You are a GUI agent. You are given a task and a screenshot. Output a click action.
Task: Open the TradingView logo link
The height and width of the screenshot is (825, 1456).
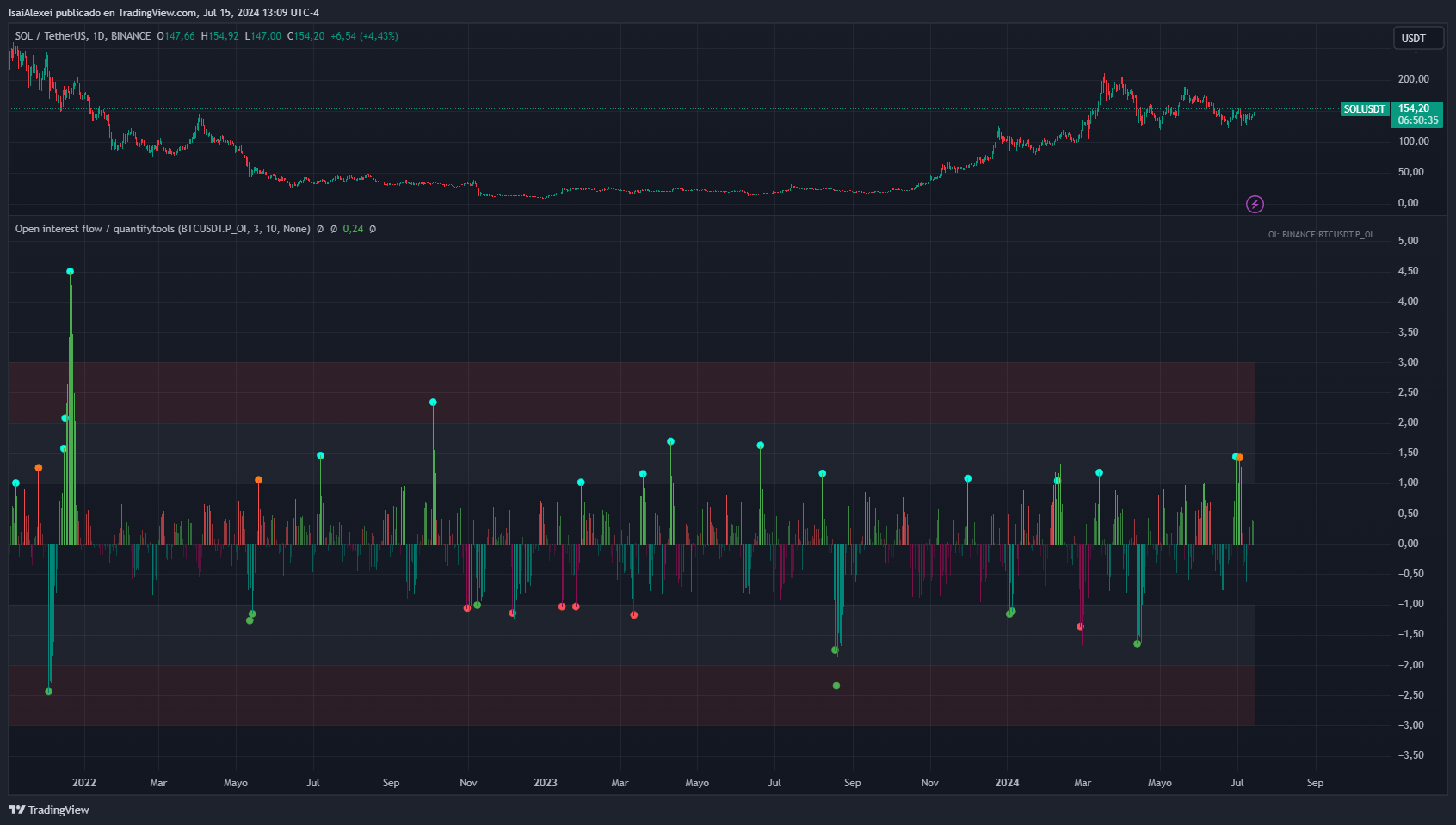tap(49, 810)
